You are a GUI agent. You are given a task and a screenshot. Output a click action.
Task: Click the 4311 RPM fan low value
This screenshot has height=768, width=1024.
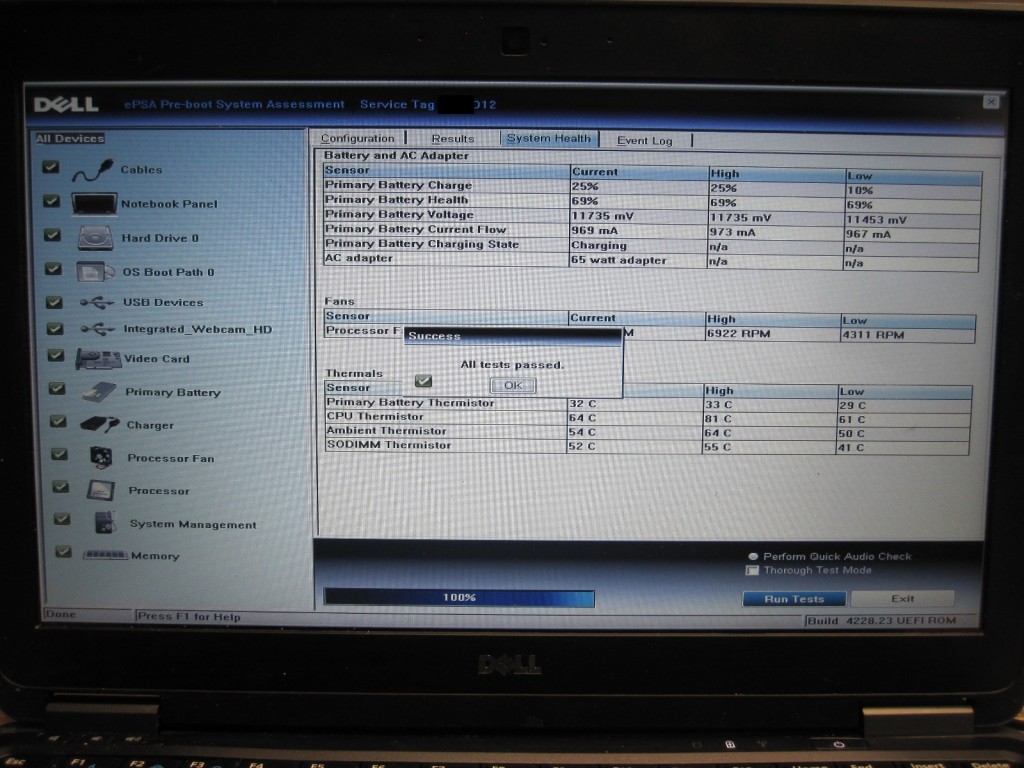[x=873, y=335]
